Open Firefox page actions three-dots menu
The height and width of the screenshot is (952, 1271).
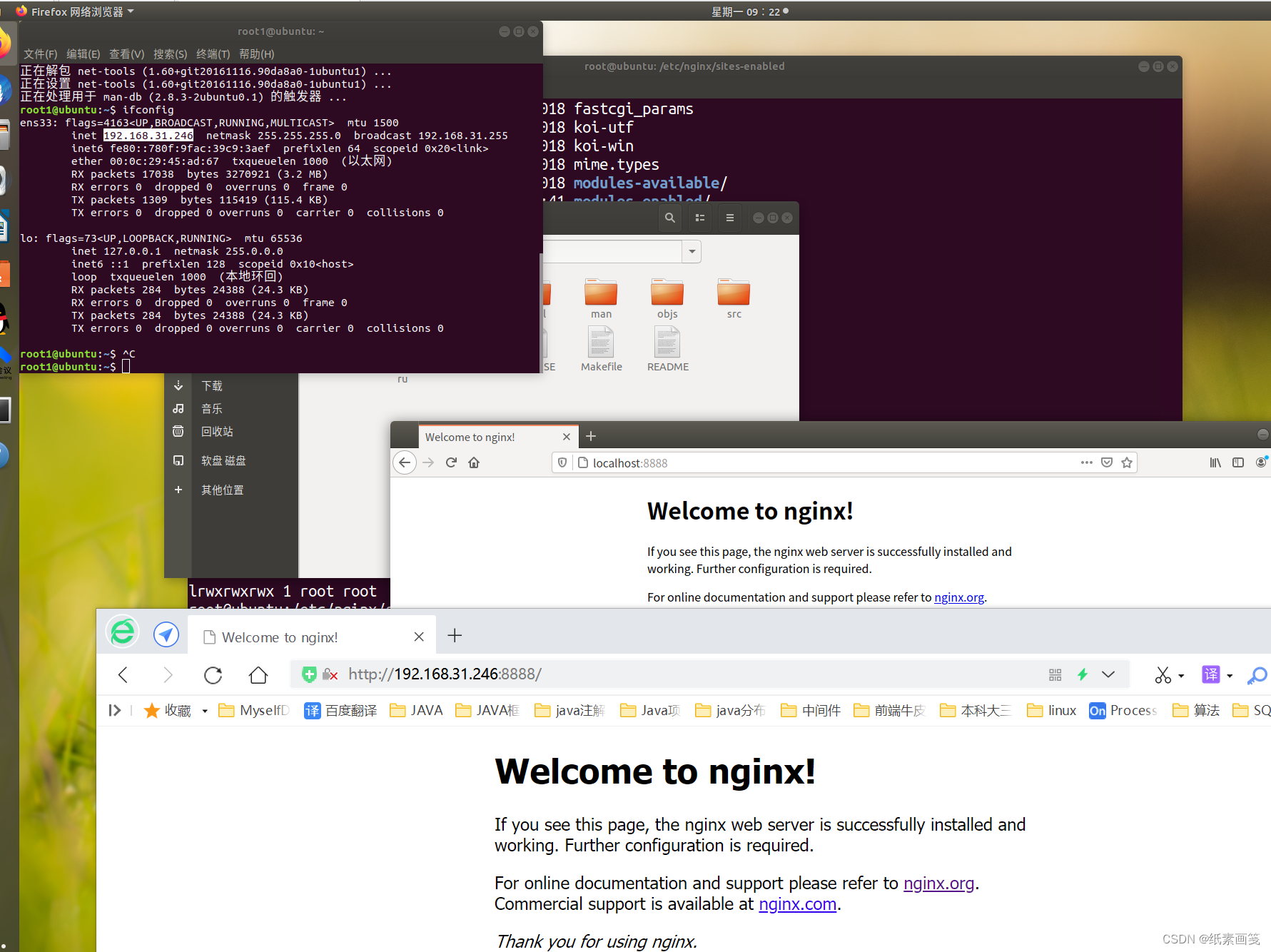(1086, 462)
